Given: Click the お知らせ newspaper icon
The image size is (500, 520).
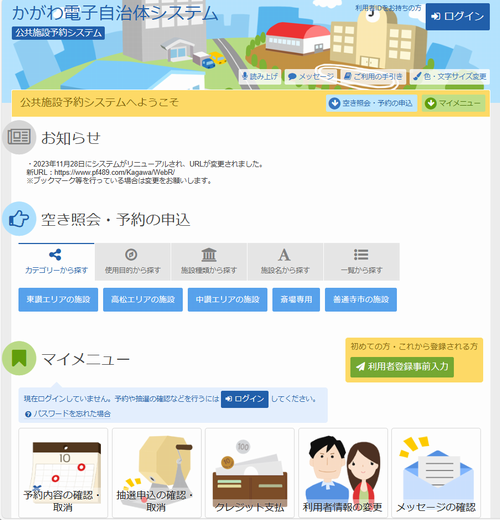Looking at the screenshot, I should click(x=19, y=137).
